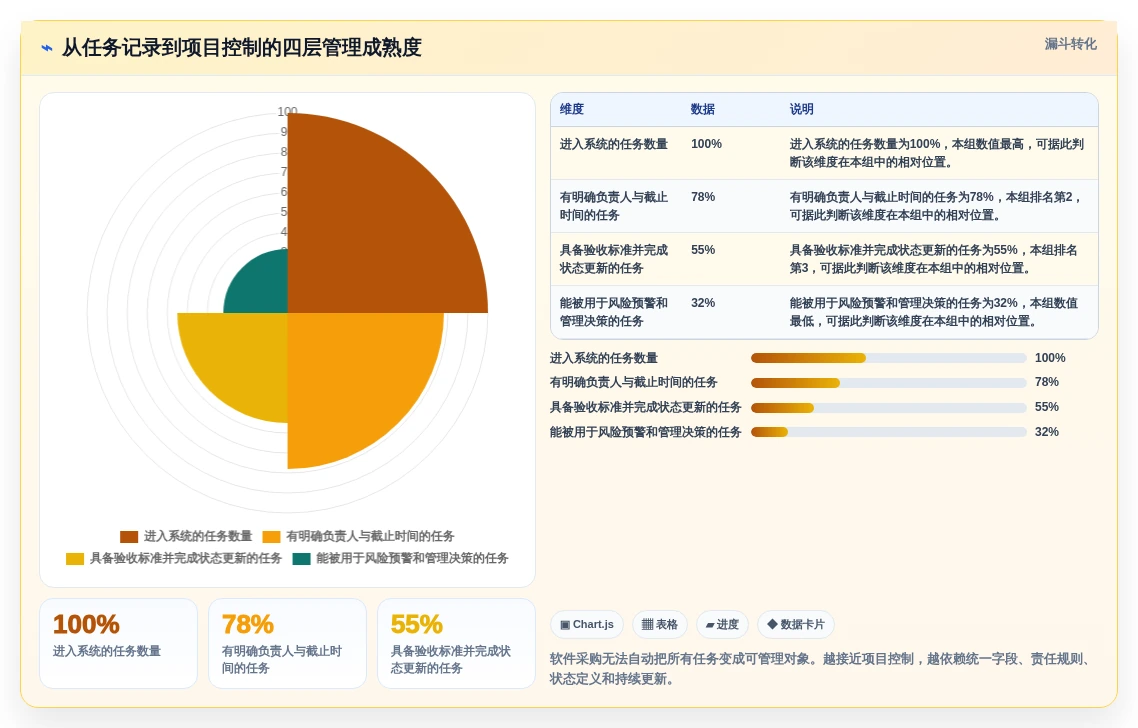Image resolution: width=1138 pixels, height=728 pixels.
Task: Toggle the orange 有明确负责人与截止时间的任务 legend swatch
Action: click(271, 537)
